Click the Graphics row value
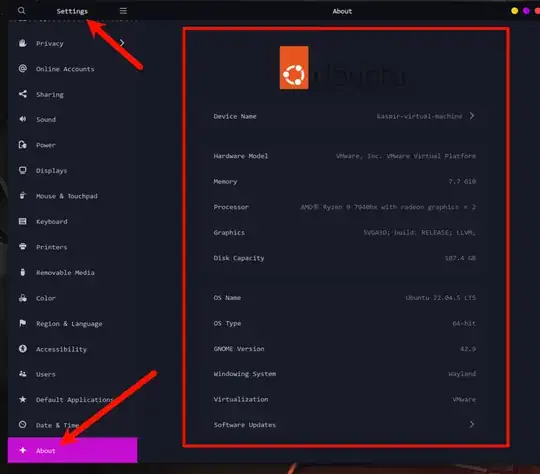The image size is (540, 474). click(x=419, y=233)
